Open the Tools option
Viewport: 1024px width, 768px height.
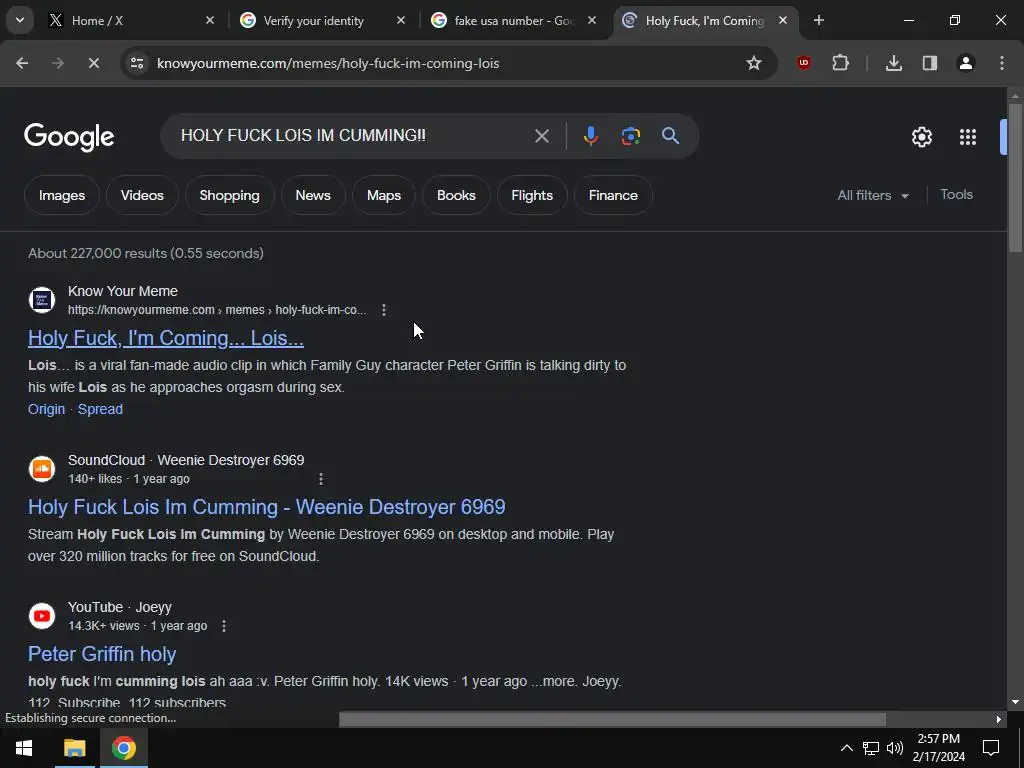[x=956, y=195]
